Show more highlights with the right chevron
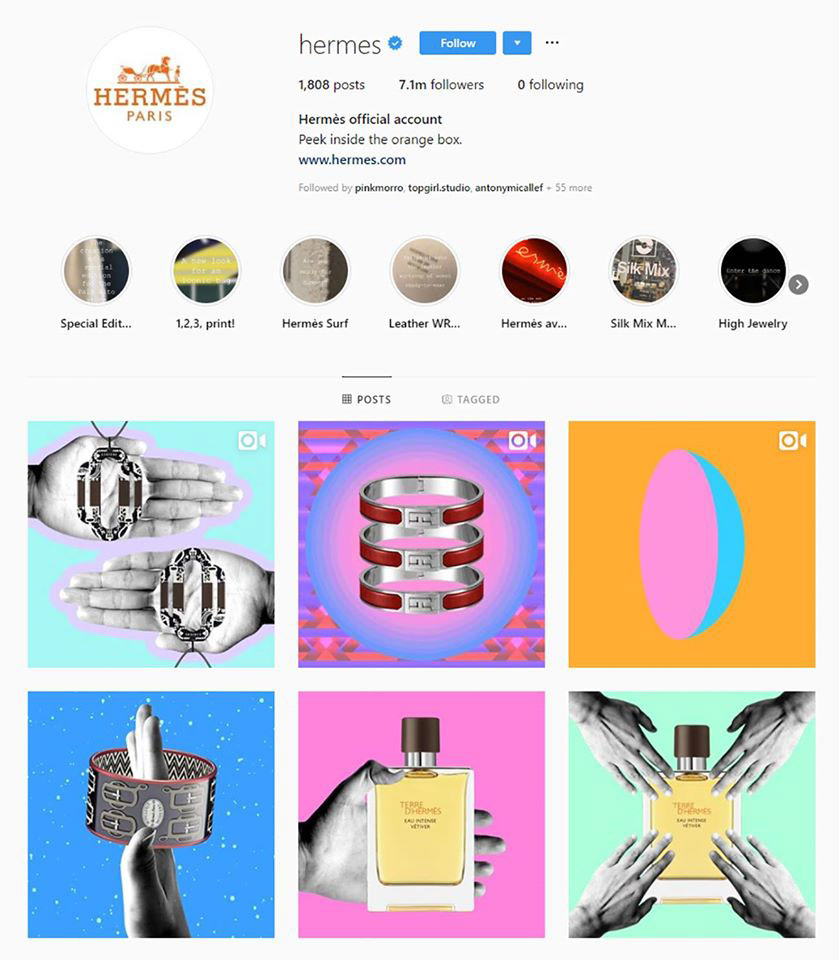839x960 pixels. [799, 285]
